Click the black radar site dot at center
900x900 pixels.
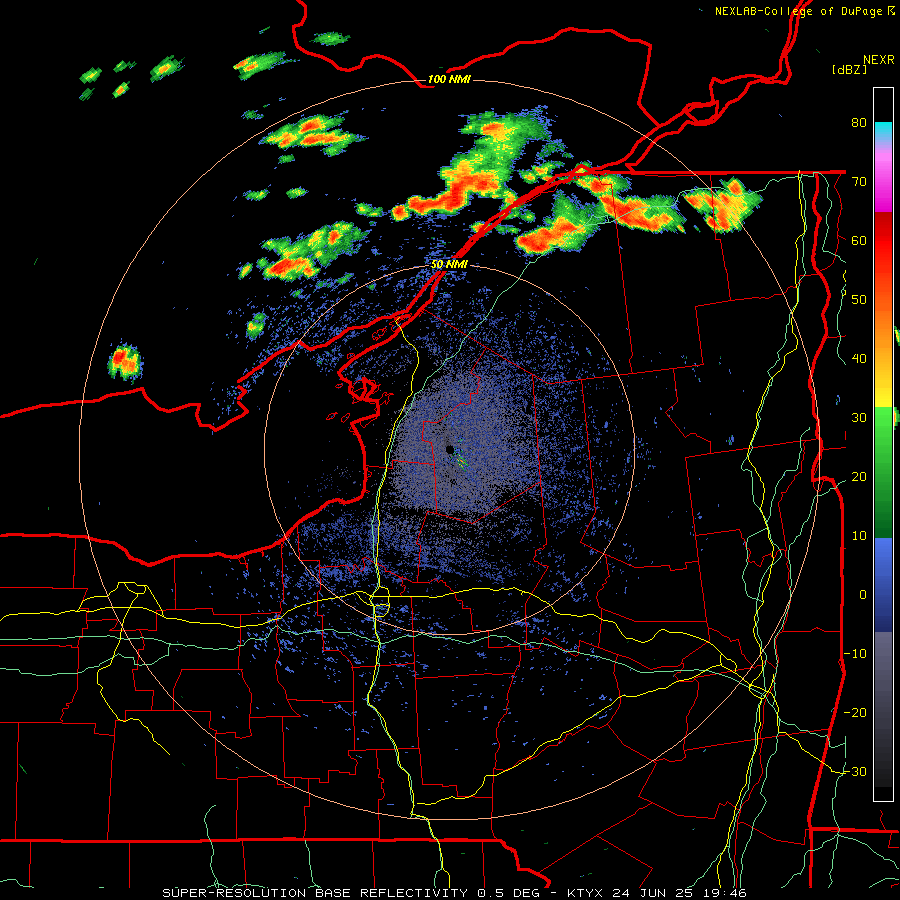[450, 449]
